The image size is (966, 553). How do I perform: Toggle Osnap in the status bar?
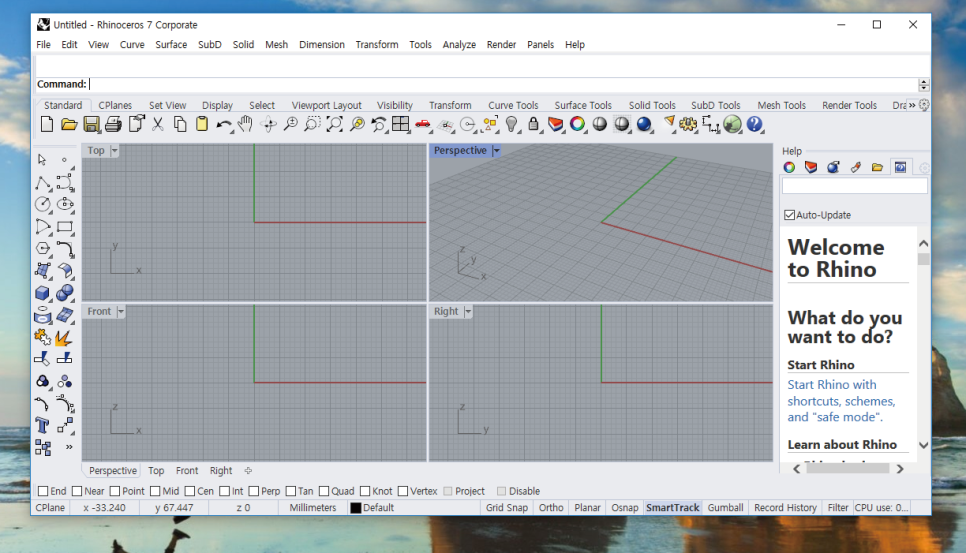tap(624, 508)
